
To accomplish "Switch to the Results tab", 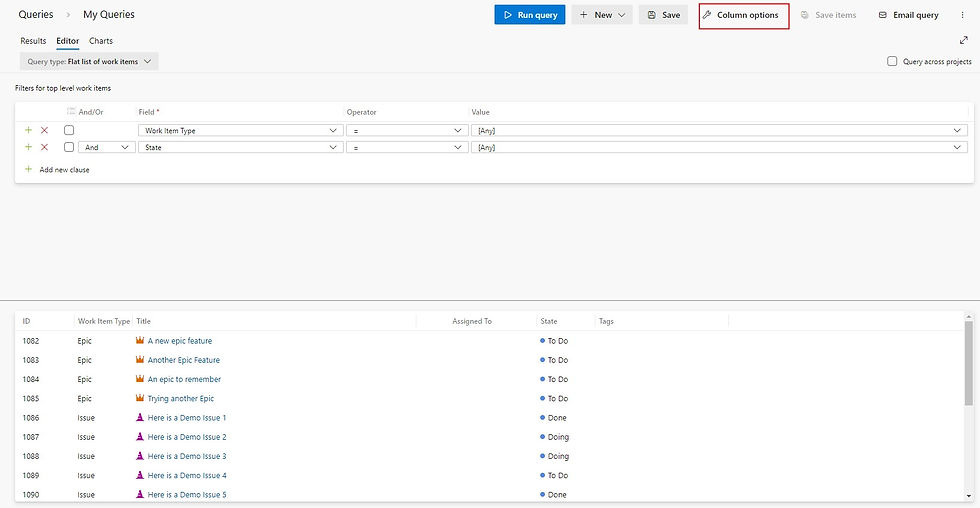I will coord(33,41).
